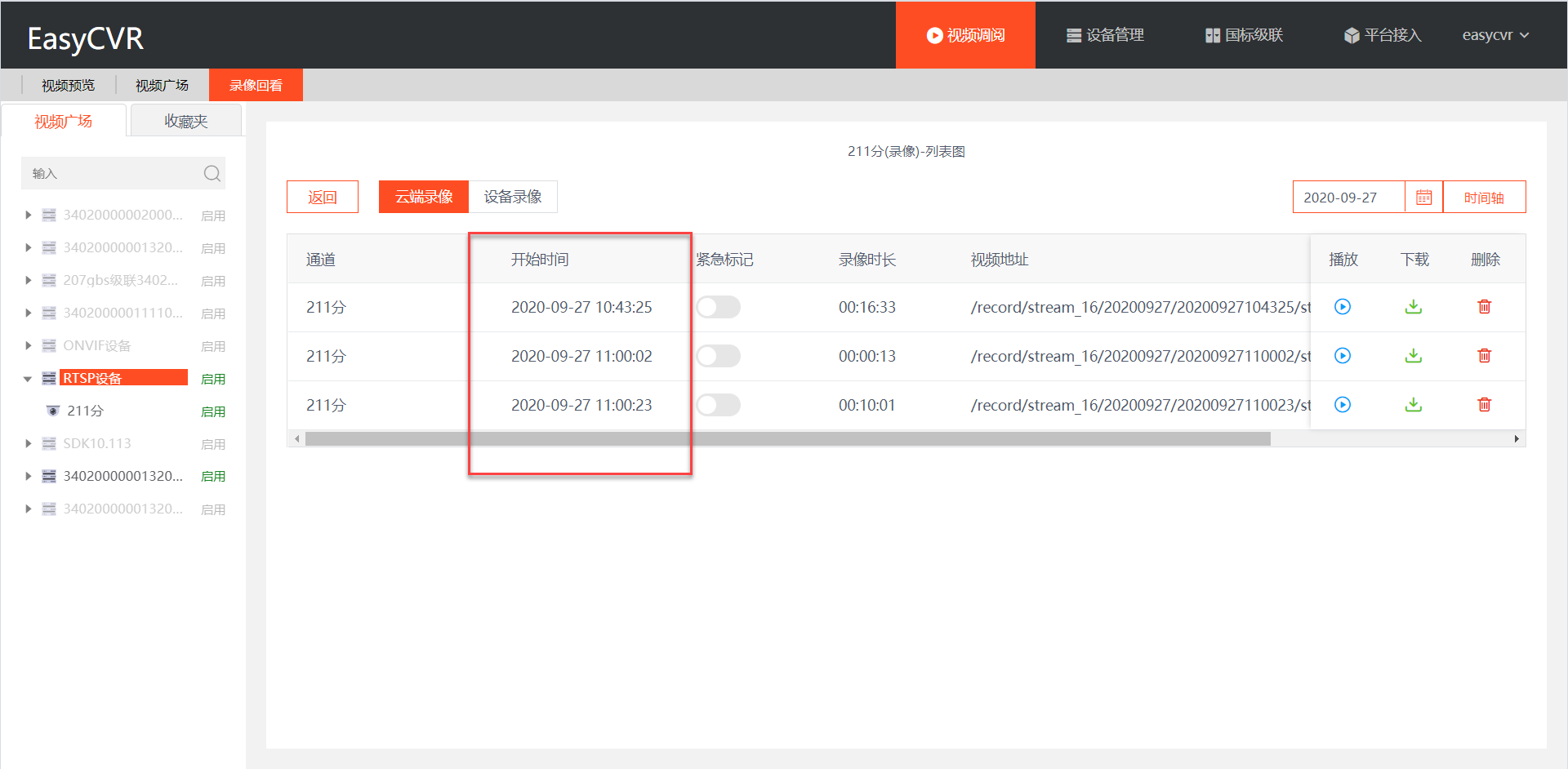The width and height of the screenshot is (1568, 769).
Task: Open the 时间轴 timeline view
Action: click(x=1484, y=198)
